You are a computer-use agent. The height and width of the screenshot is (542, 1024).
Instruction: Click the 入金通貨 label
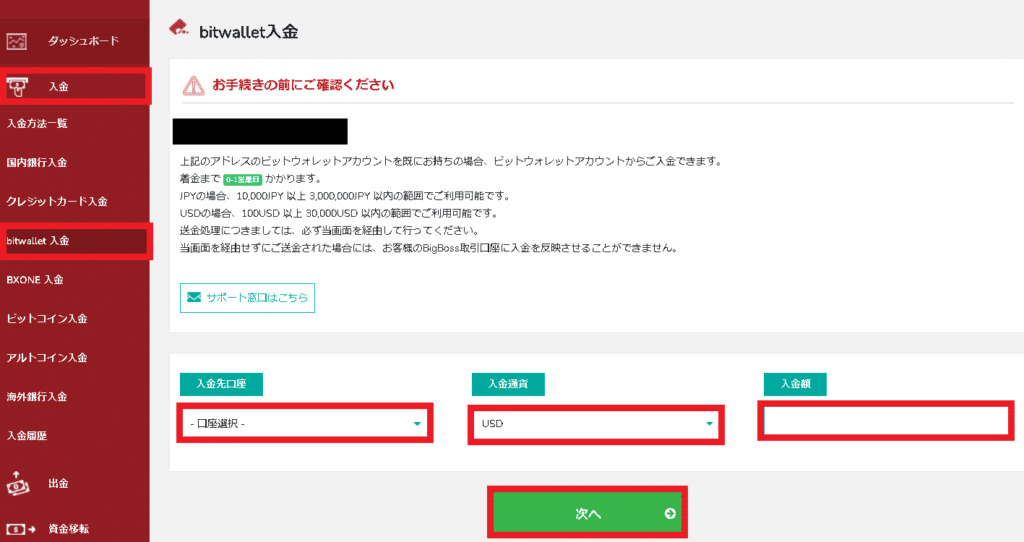click(x=508, y=384)
